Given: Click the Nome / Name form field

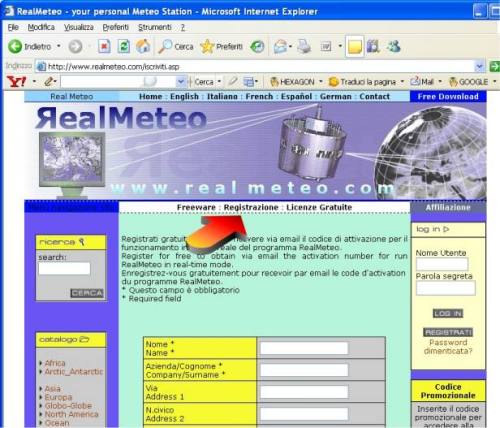Looking at the screenshot, I should click(x=304, y=348).
